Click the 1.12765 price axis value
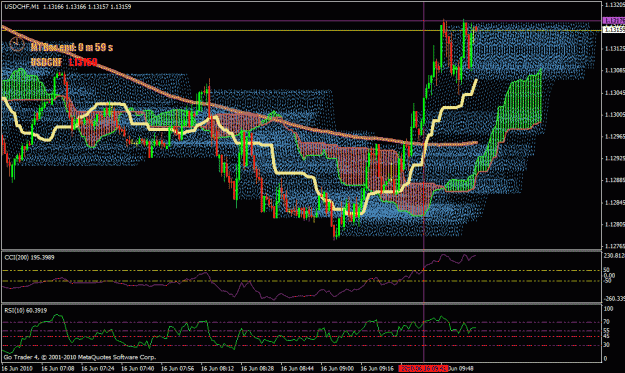The height and width of the screenshot is (373, 625). 614,246
